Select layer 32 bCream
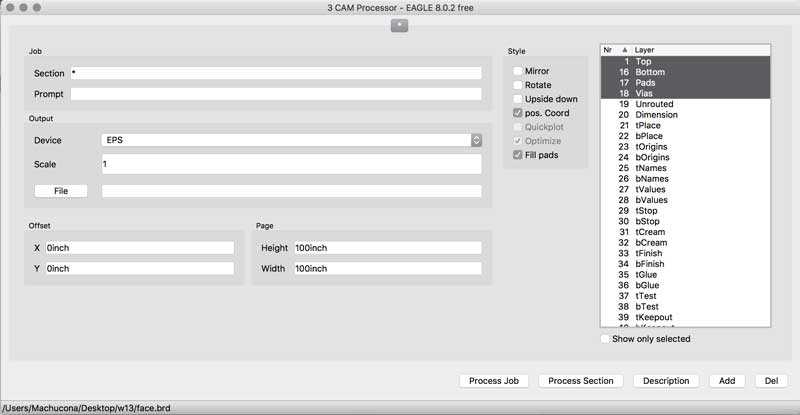This screenshot has height=415, width=800. tap(686, 243)
